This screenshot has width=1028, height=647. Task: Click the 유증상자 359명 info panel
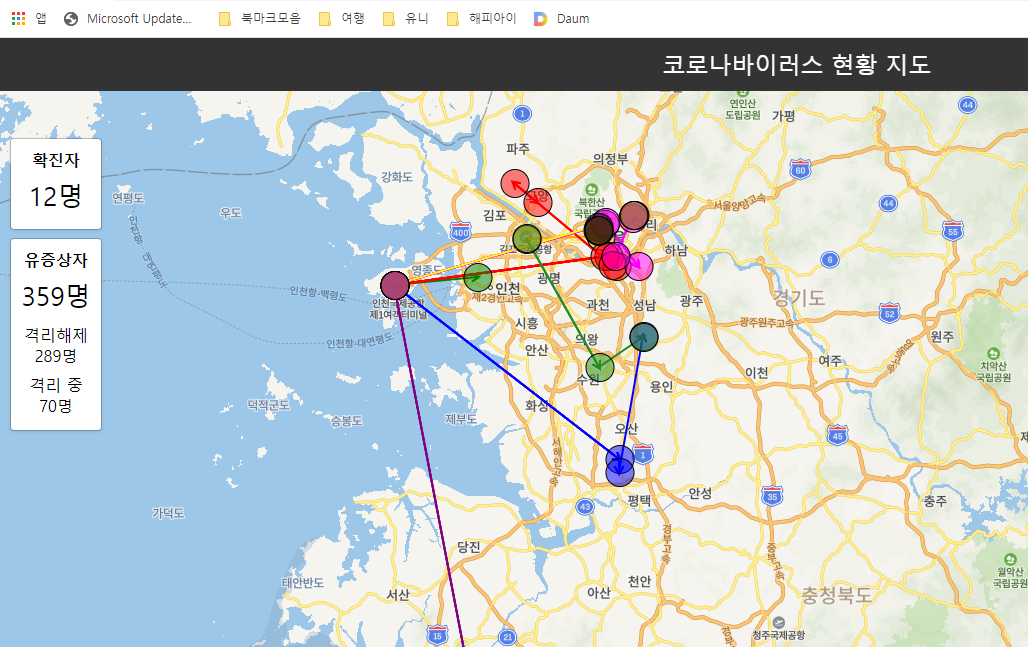(x=56, y=334)
